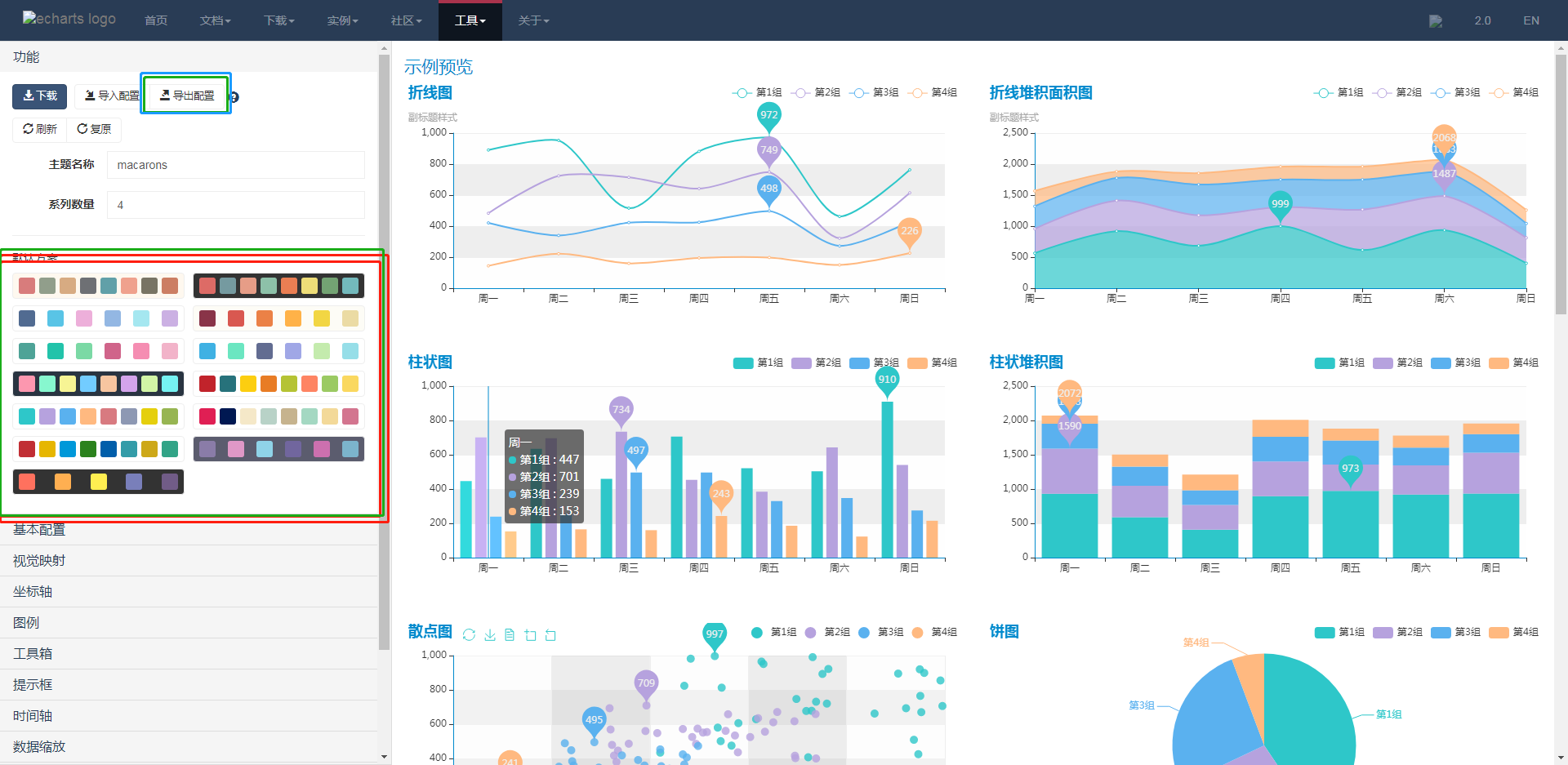Screen dimensions: 1568x765
Task: Toggle 第4组 legend in the line chart
Action: click(x=932, y=93)
